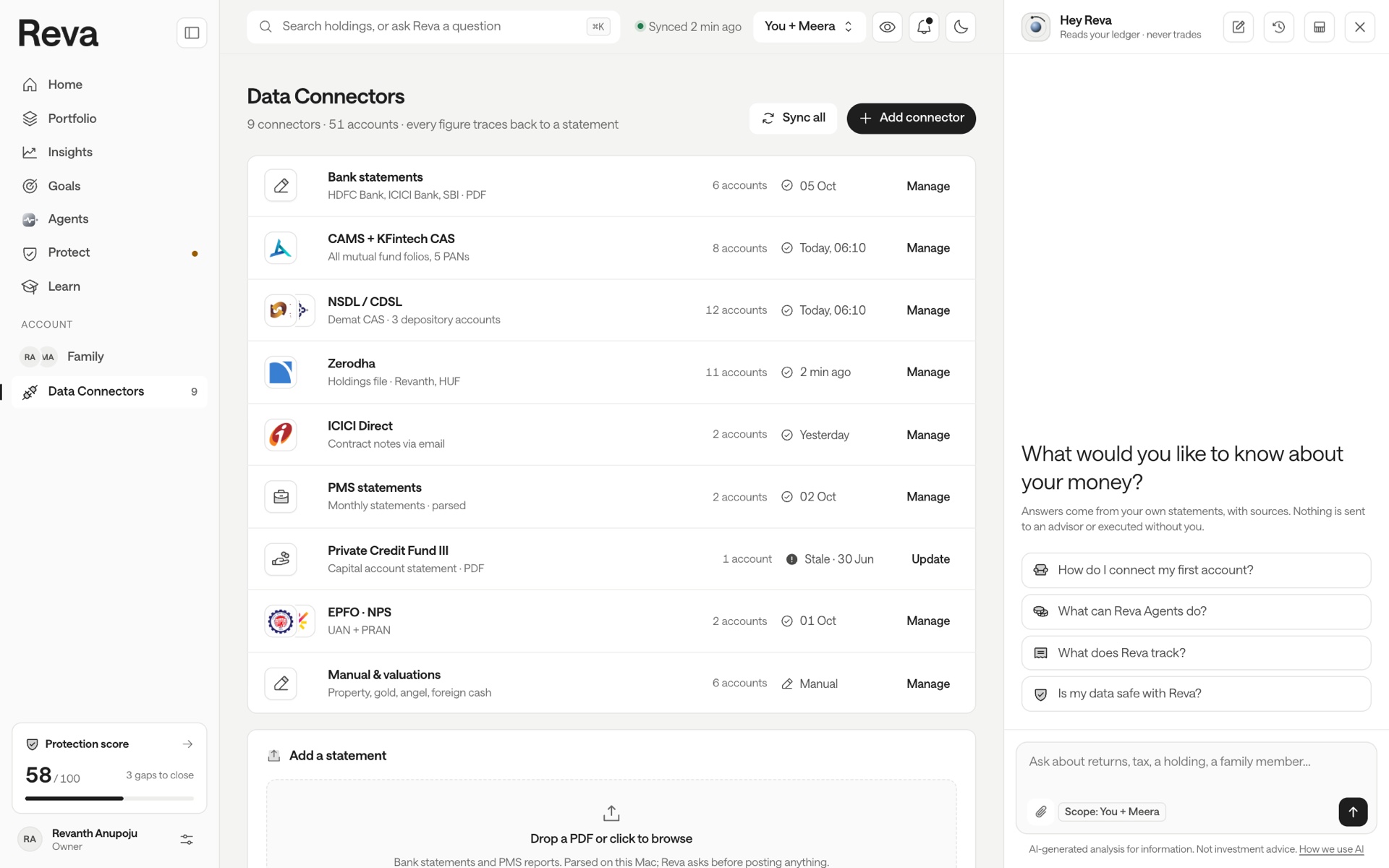1389x868 pixels.
Task: Open the Insights section
Action: click(109, 152)
